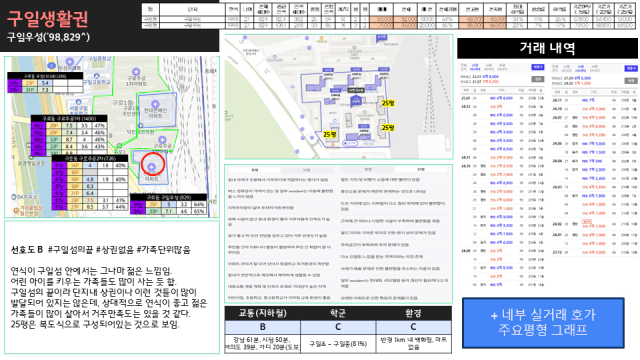Click the 구로동 구로주공1차 (1400) table header
This screenshot has height=360, width=640.
69,118
